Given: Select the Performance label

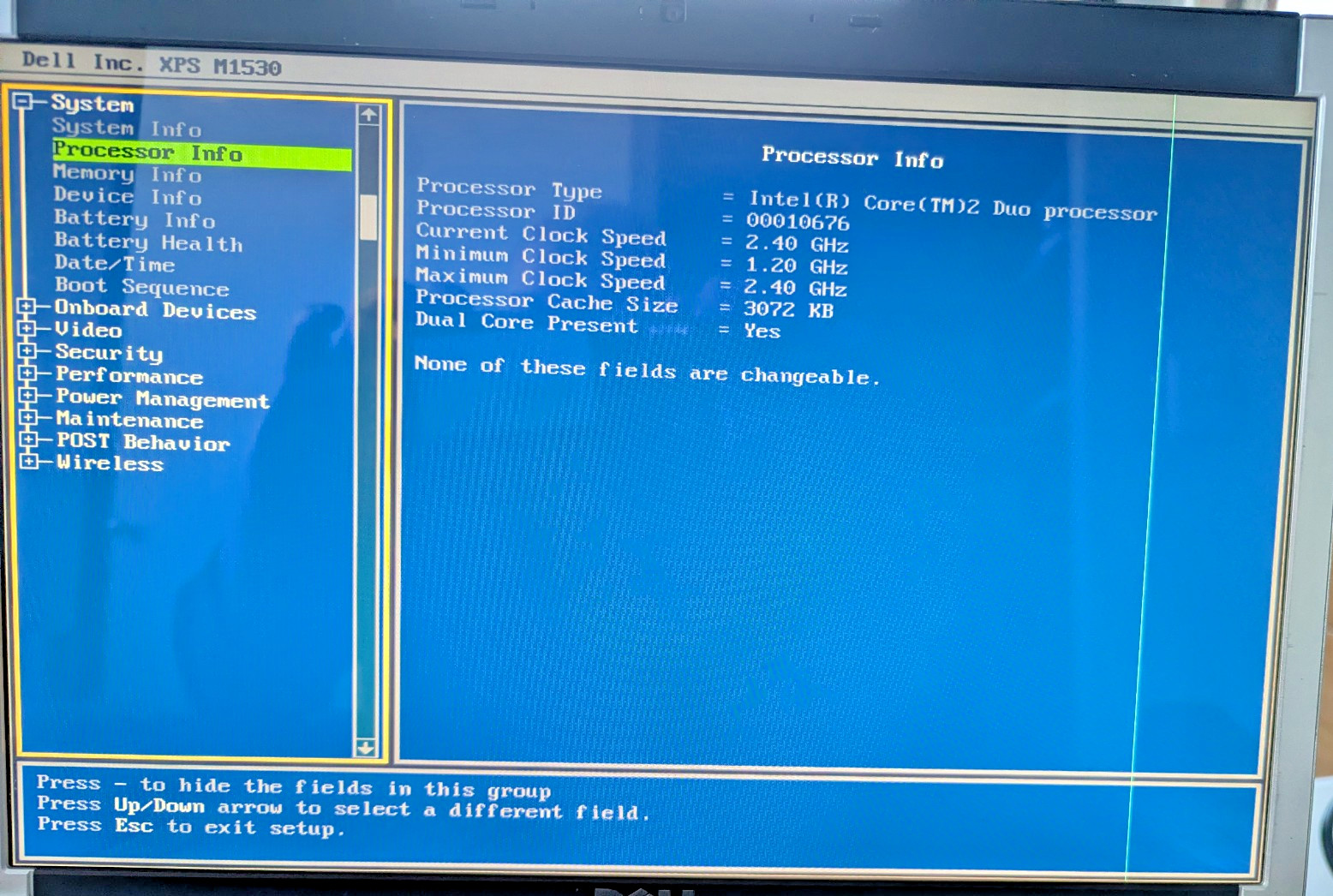Looking at the screenshot, I should point(129,375).
